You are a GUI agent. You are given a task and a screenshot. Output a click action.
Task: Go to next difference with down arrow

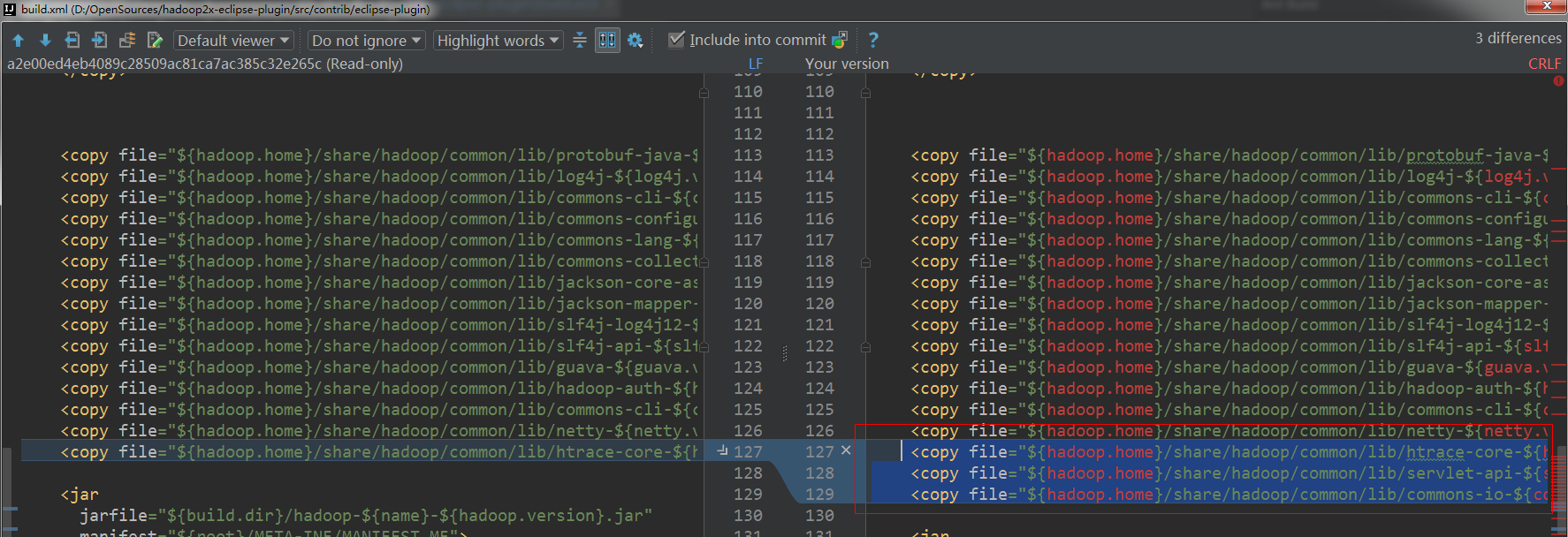(45, 41)
